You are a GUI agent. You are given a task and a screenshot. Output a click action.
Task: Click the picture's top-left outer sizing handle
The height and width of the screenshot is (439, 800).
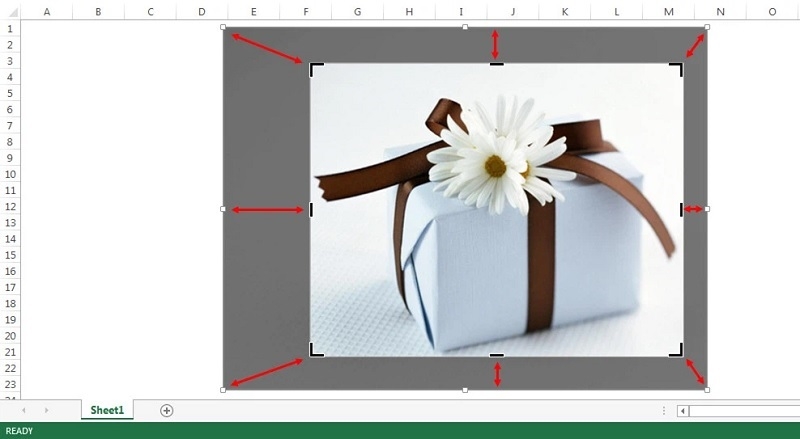[223, 27]
